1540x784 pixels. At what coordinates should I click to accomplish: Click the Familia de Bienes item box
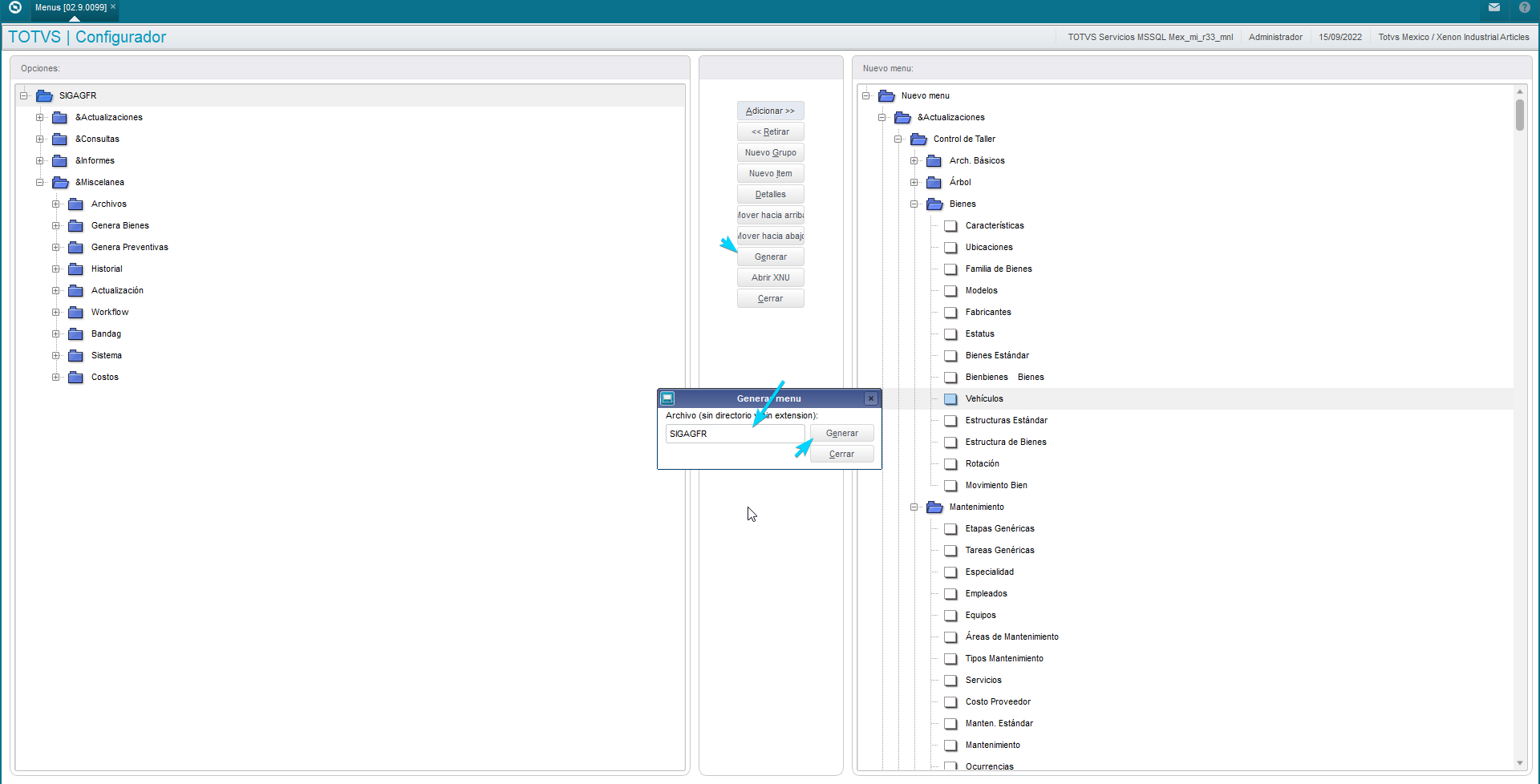tap(950, 269)
